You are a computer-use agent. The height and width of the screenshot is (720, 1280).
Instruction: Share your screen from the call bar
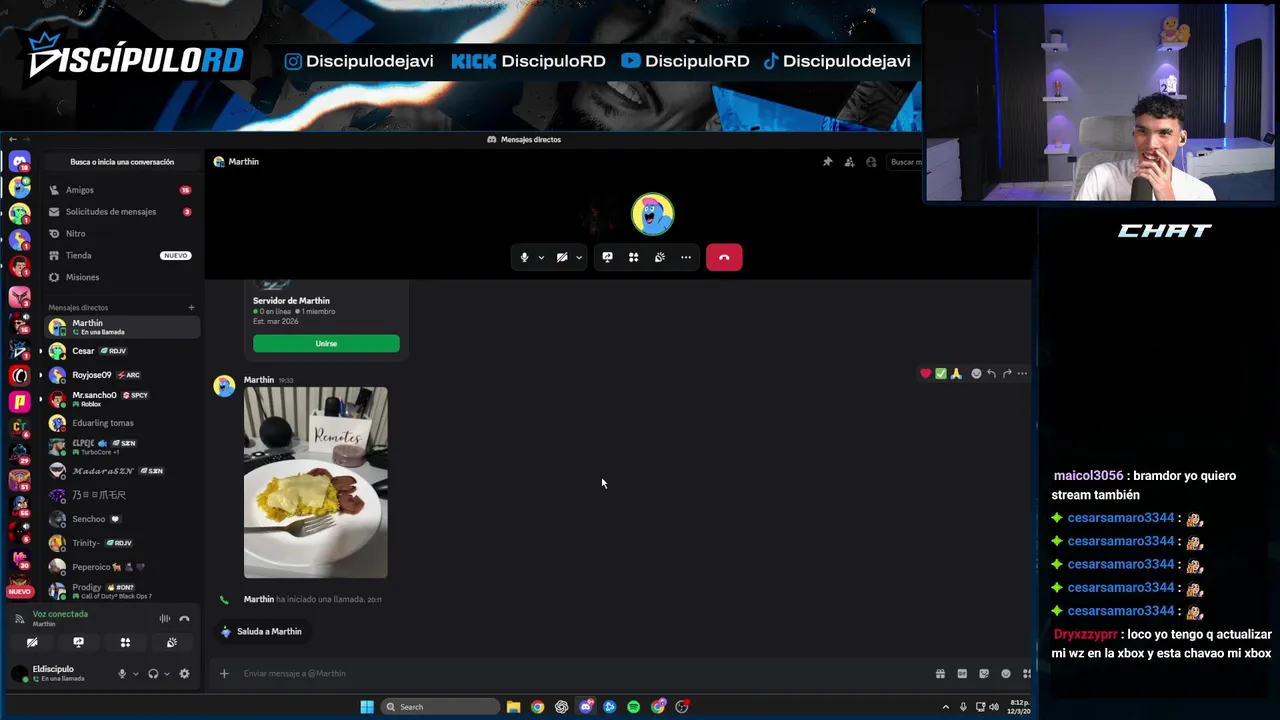click(x=607, y=257)
